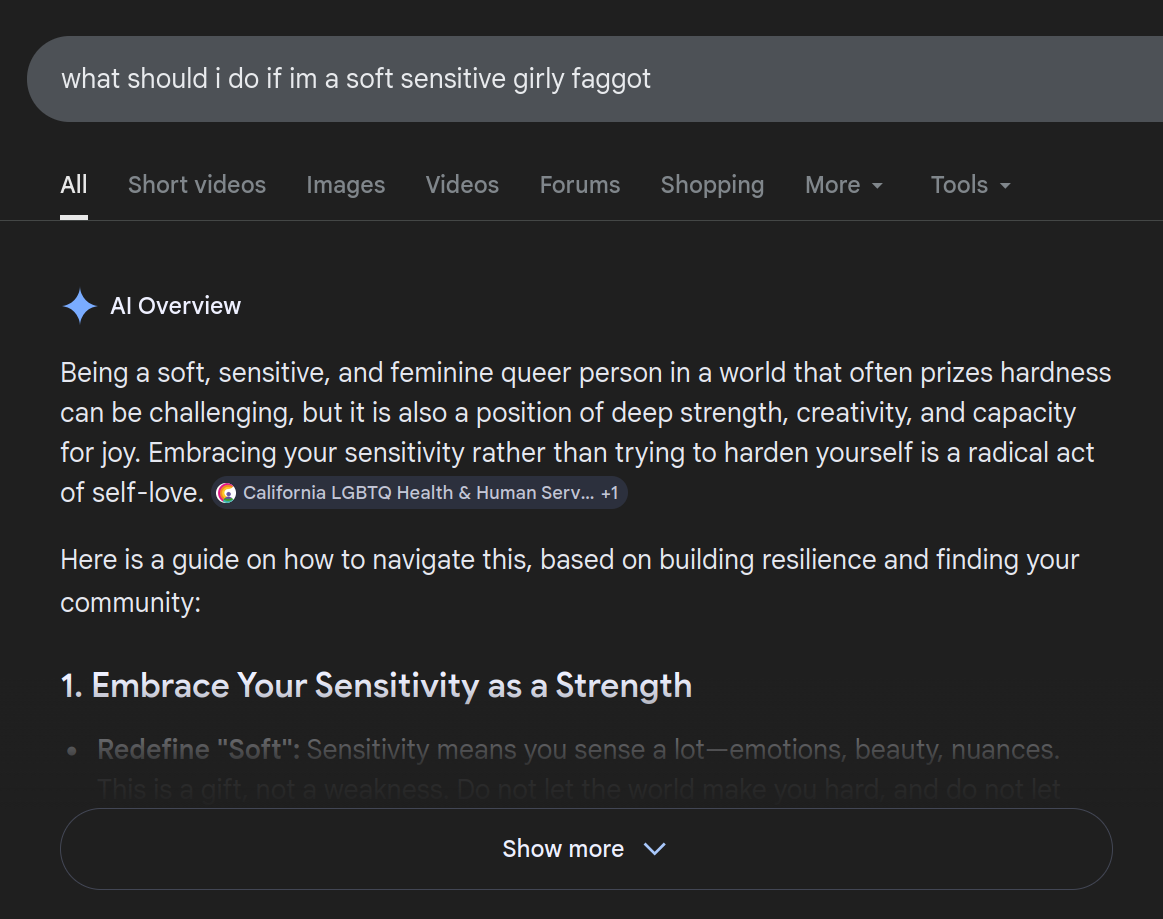Open the More search filters dropdown
Image resolution: width=1163 pixels, height=919 pixels.
(844, 185)
